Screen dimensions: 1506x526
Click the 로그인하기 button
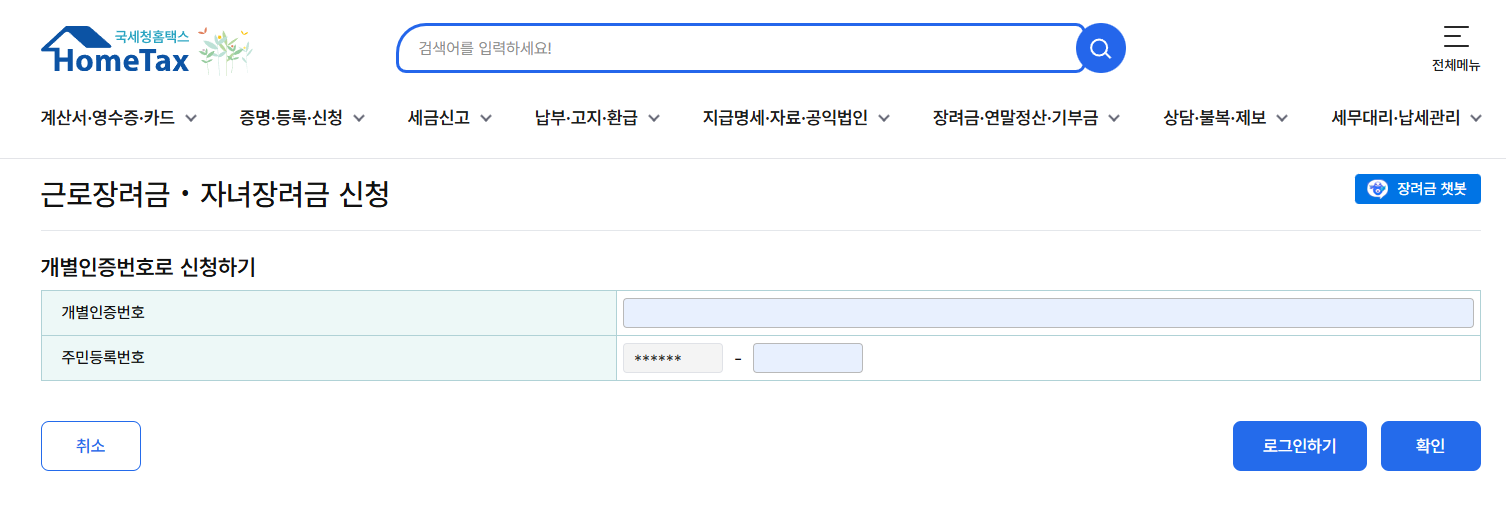[1299, 446]
